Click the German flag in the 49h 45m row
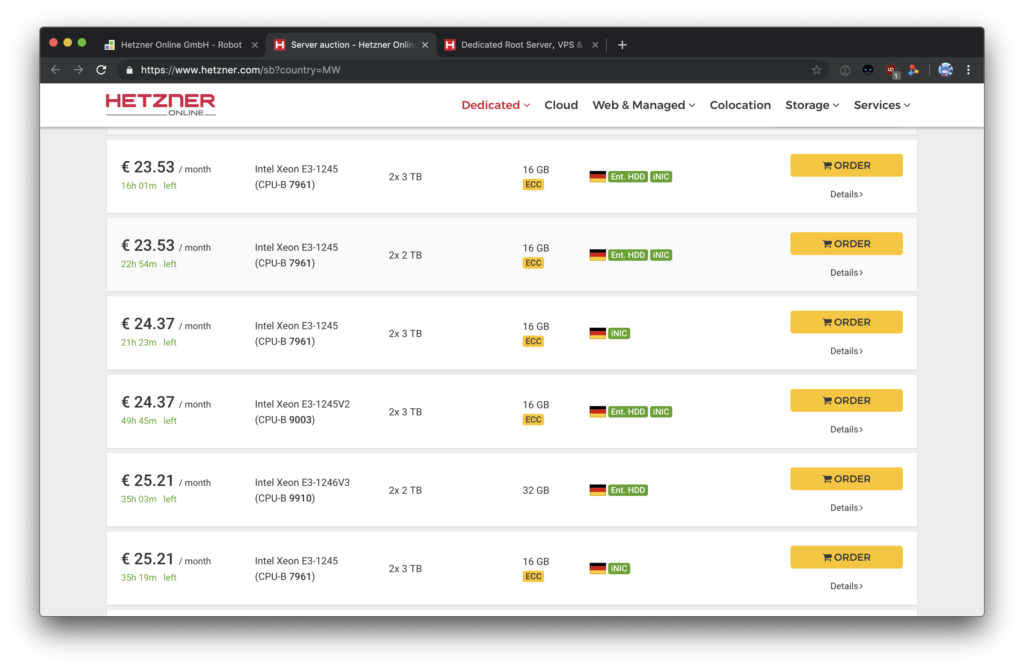 pyautogui.click(x=598, y=412)
